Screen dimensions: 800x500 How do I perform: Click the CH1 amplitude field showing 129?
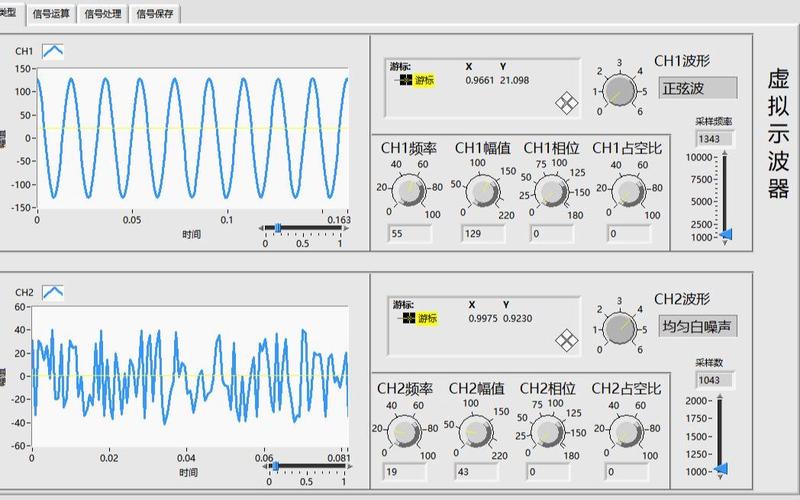(484, 234)
